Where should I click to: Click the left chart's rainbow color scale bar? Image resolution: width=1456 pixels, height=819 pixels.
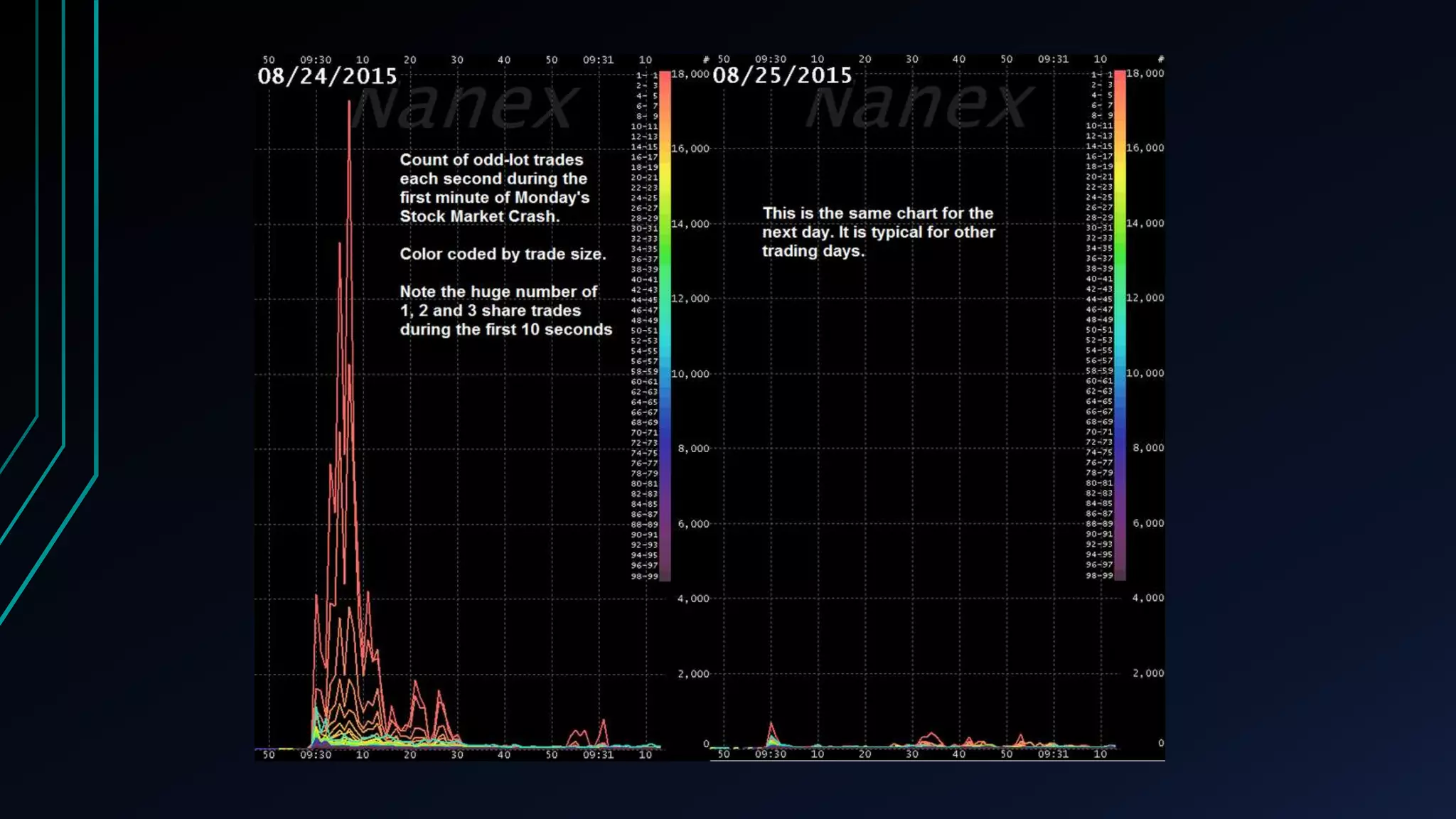click(665, 326)
